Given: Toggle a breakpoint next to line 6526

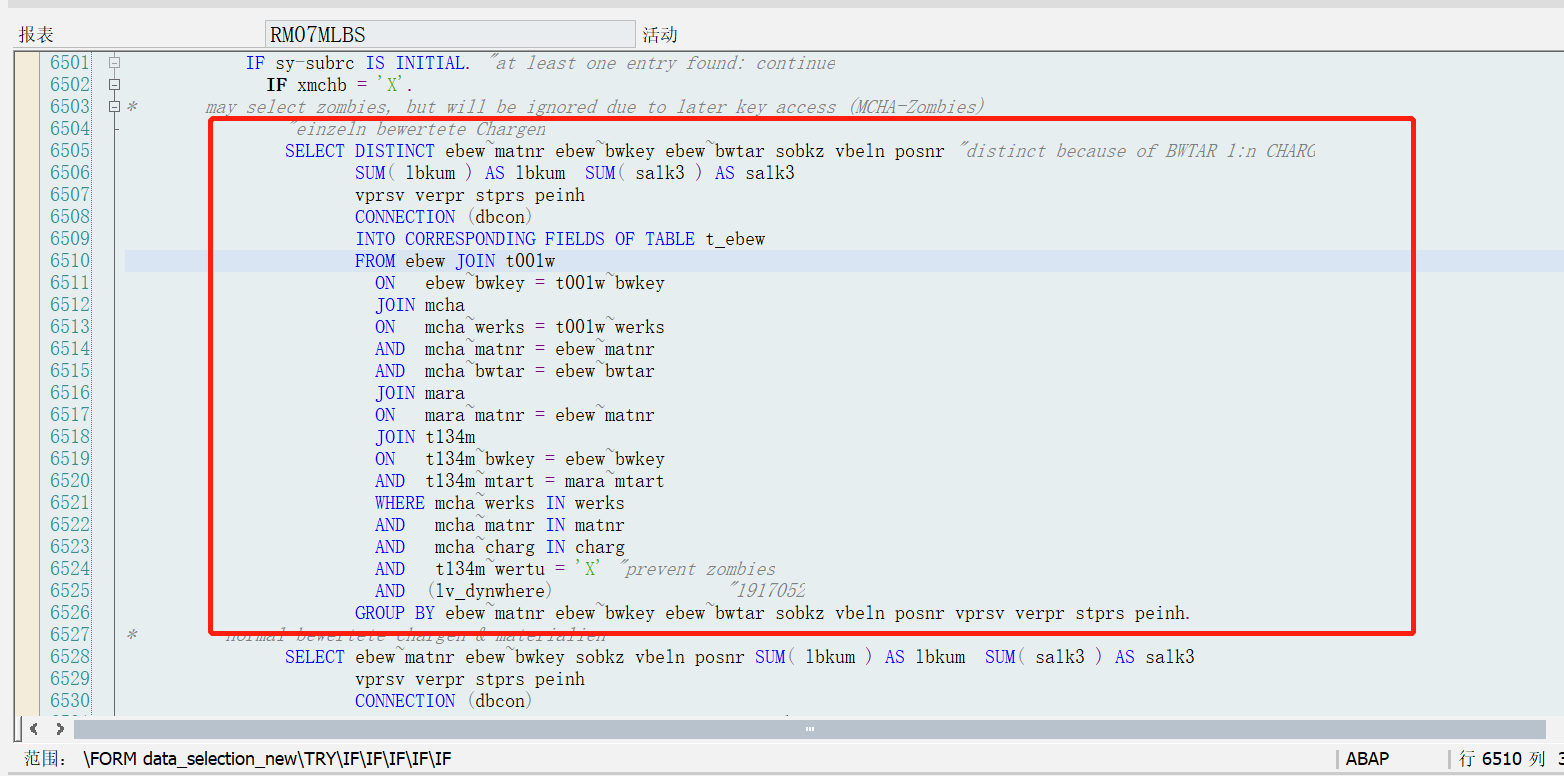Looking at the screenshot, I should [x=25, y=612].
